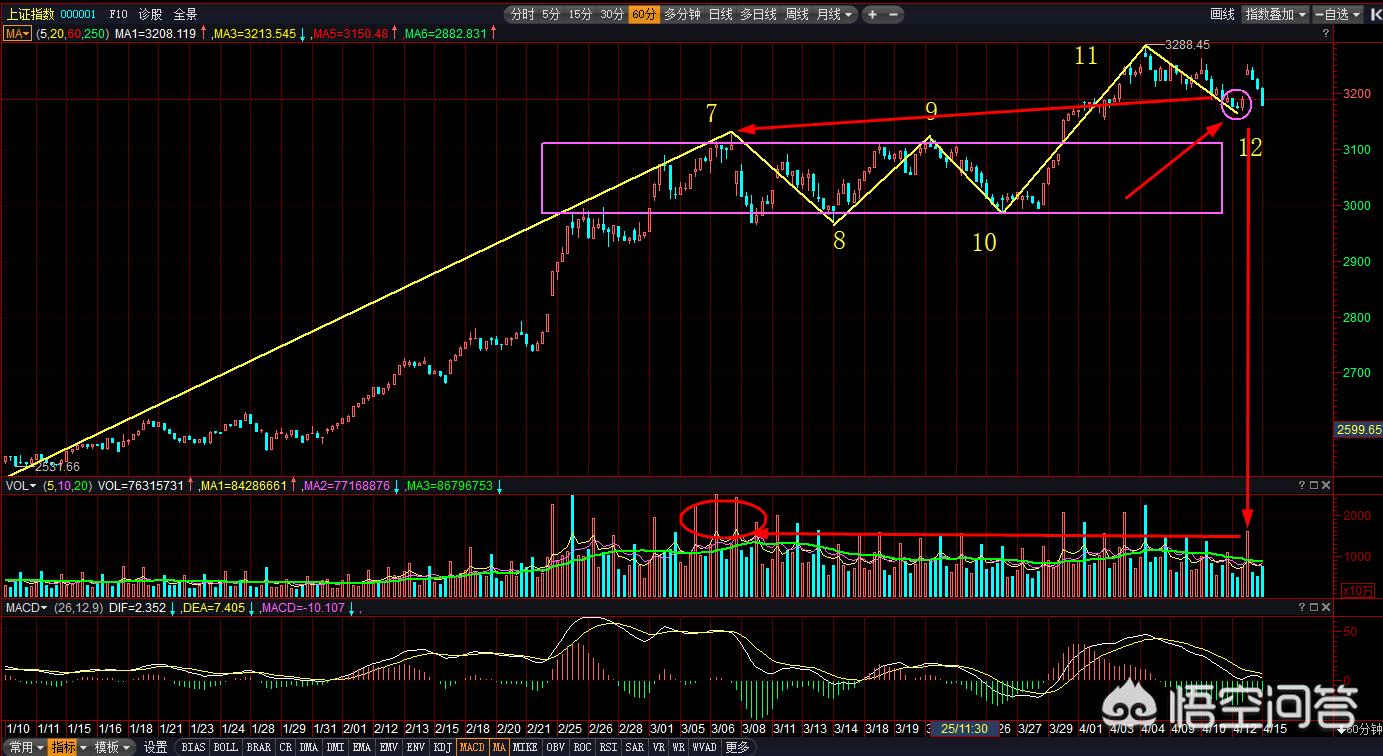Click the 全景 button
The image size is (1383, 756).
coord(185,14)
